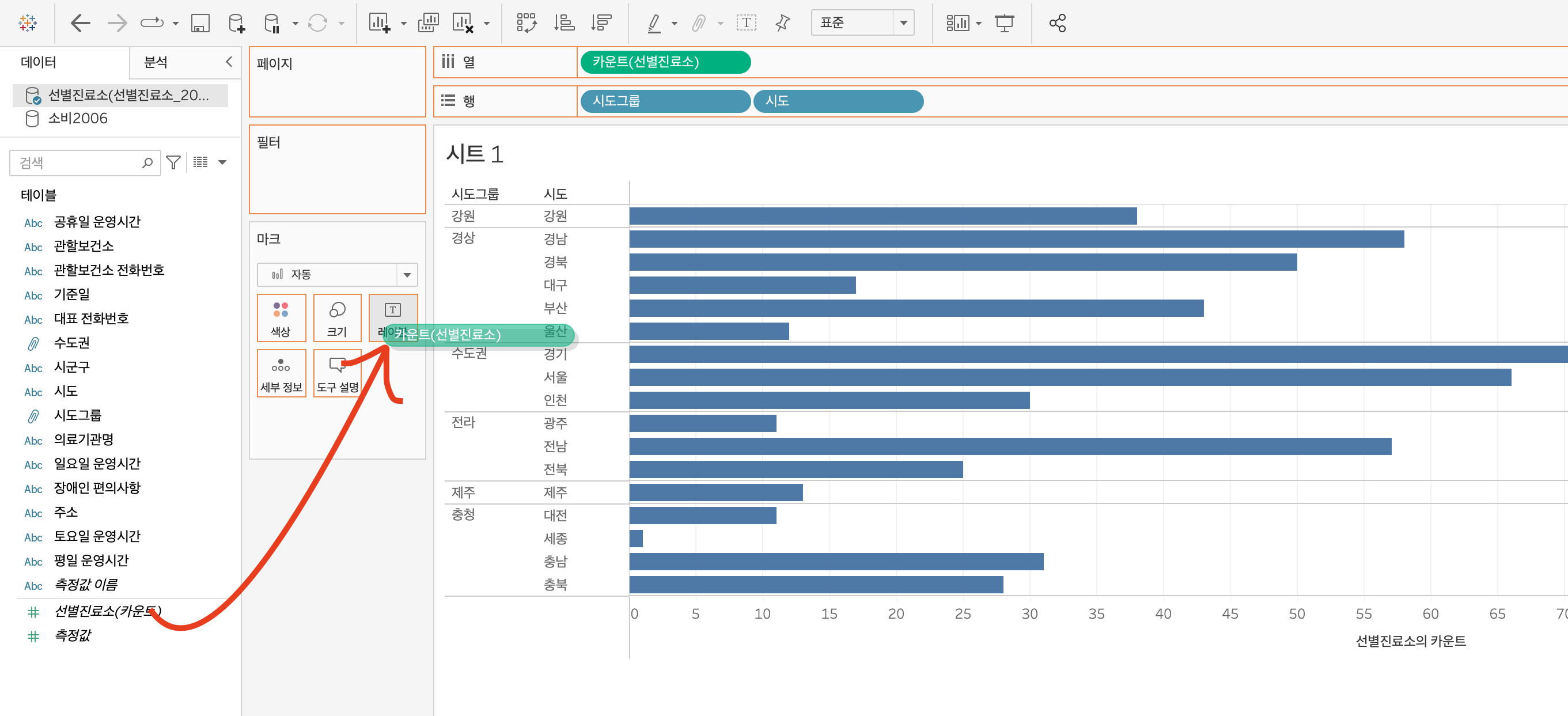Click the save workbook icon
The image size is (1568, 716).
pyautogui.click(x=200, y=23)
